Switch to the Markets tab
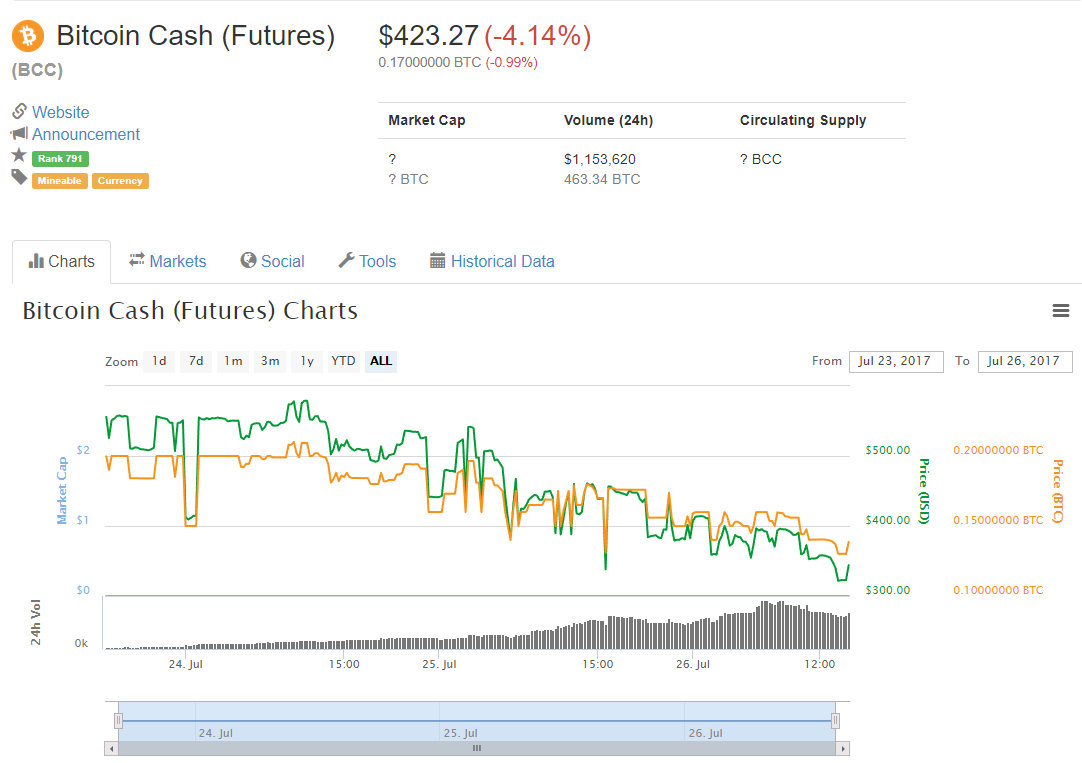Screen dimensions: 1082x763 [x=168, y=261]
